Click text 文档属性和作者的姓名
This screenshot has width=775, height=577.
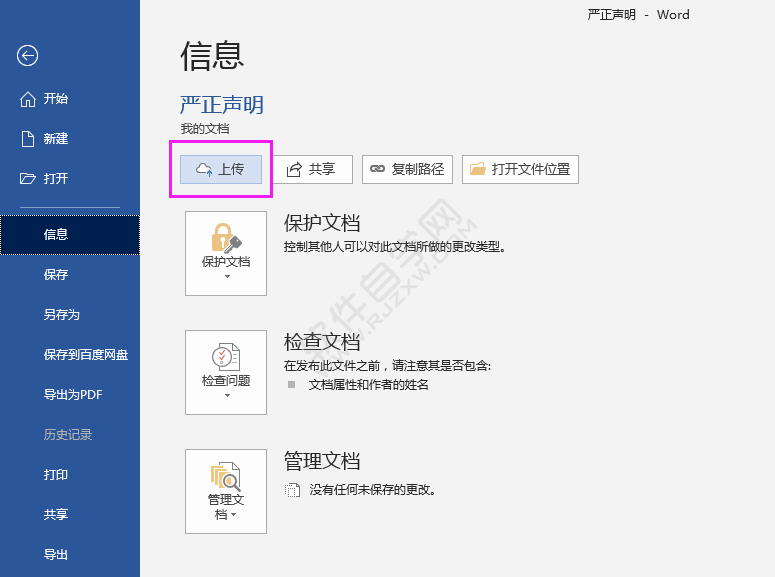pyautogui.click(x=369, y=385)
